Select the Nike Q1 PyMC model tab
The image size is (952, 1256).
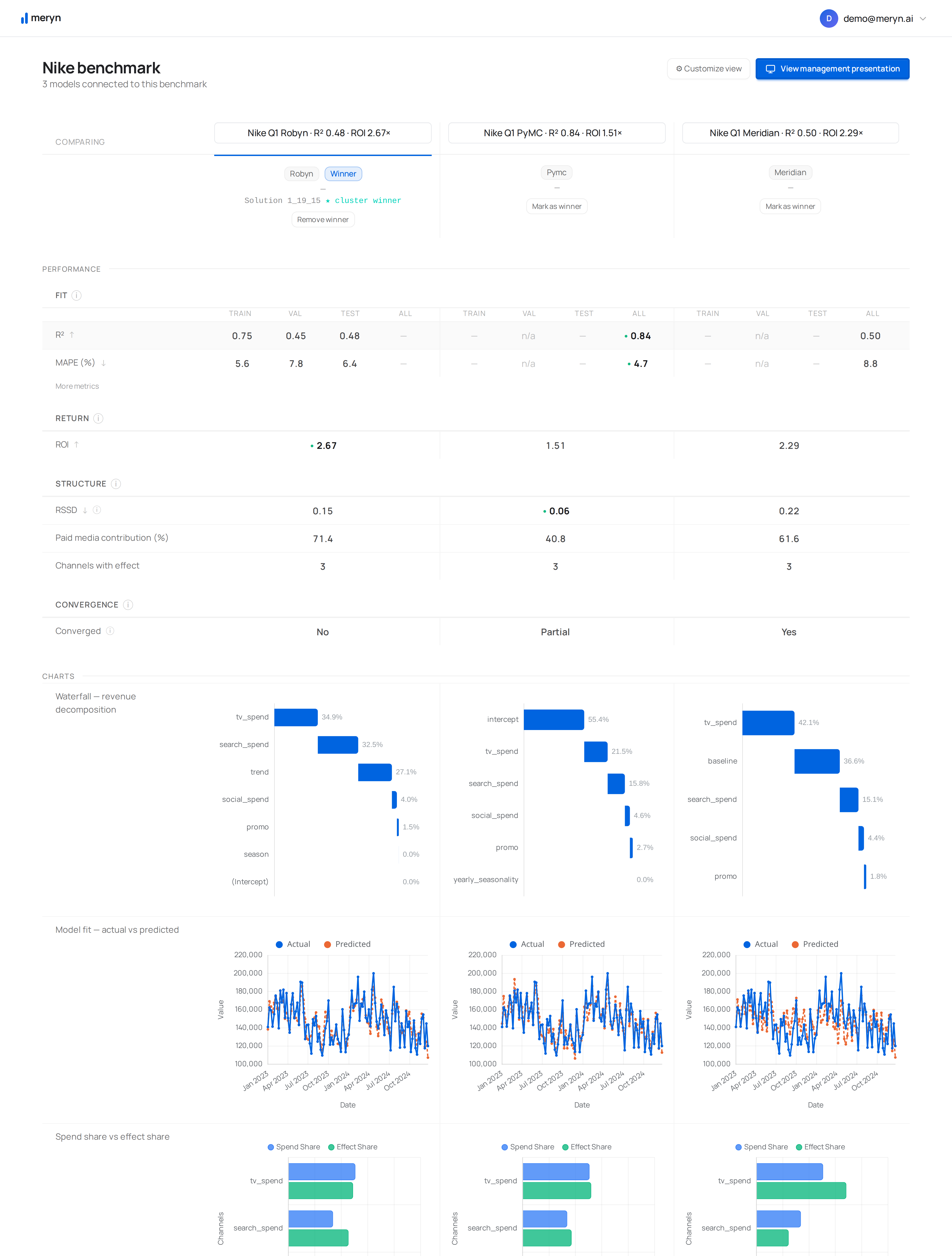pos(557,133)
